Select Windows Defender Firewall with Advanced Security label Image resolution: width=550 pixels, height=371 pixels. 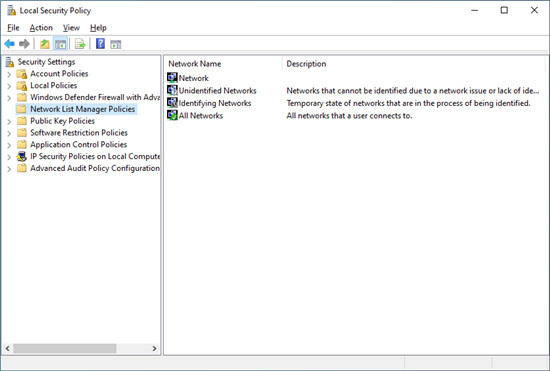[95, 97]
